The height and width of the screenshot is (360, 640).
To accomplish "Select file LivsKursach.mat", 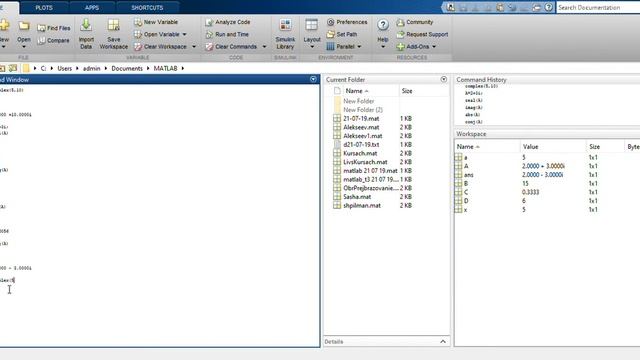I will point(365,162).
